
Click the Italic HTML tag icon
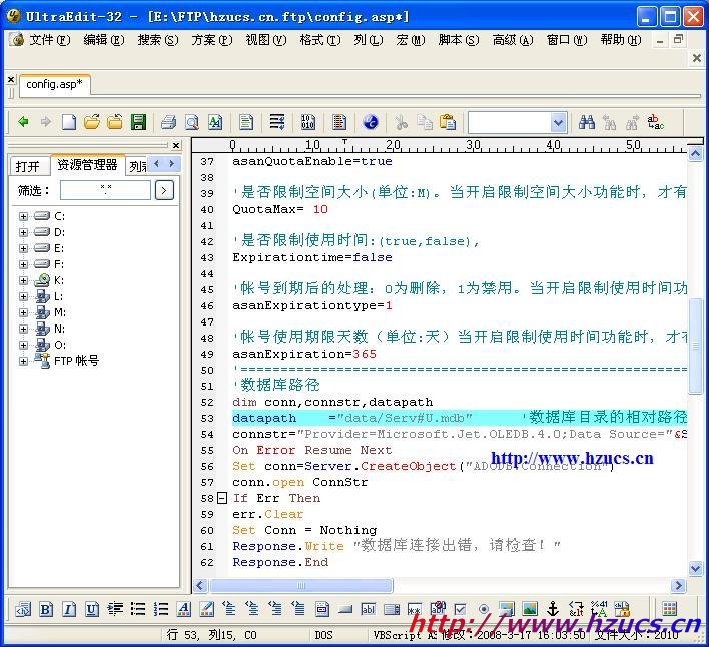[69, 609]
